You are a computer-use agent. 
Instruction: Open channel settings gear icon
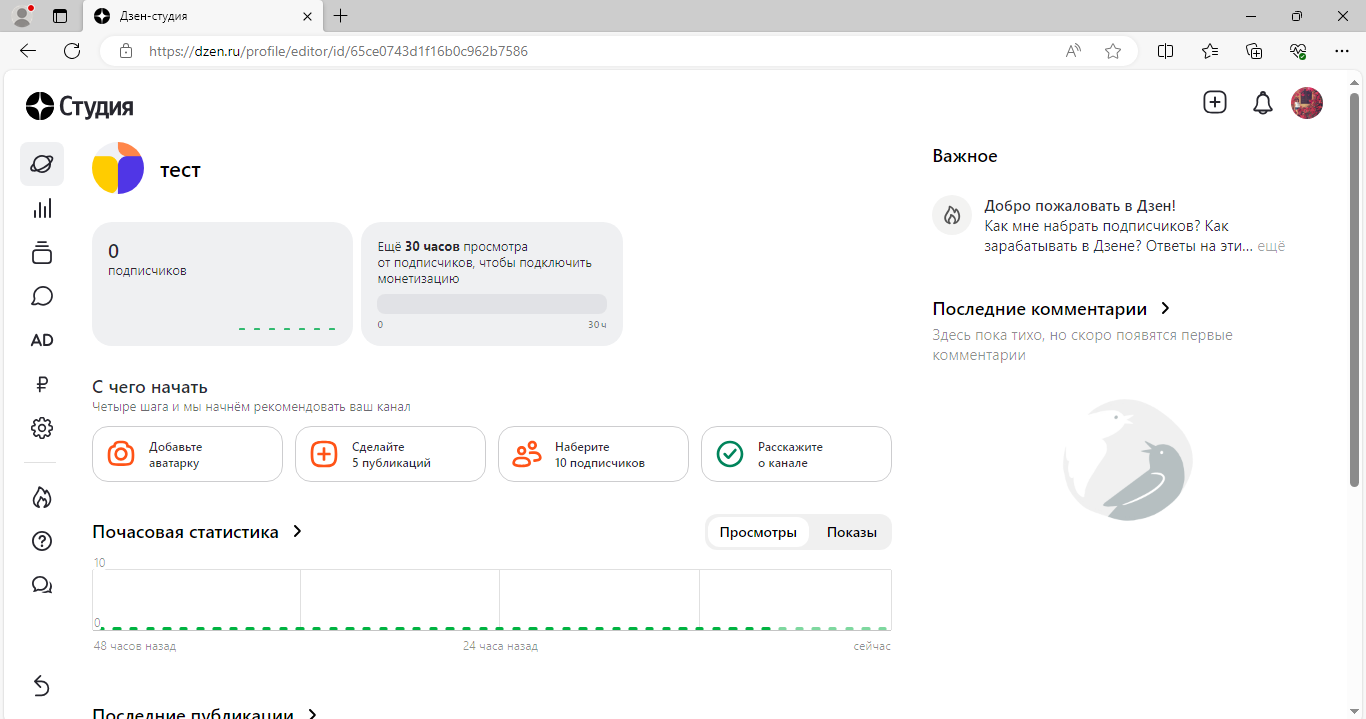point(42,428)
